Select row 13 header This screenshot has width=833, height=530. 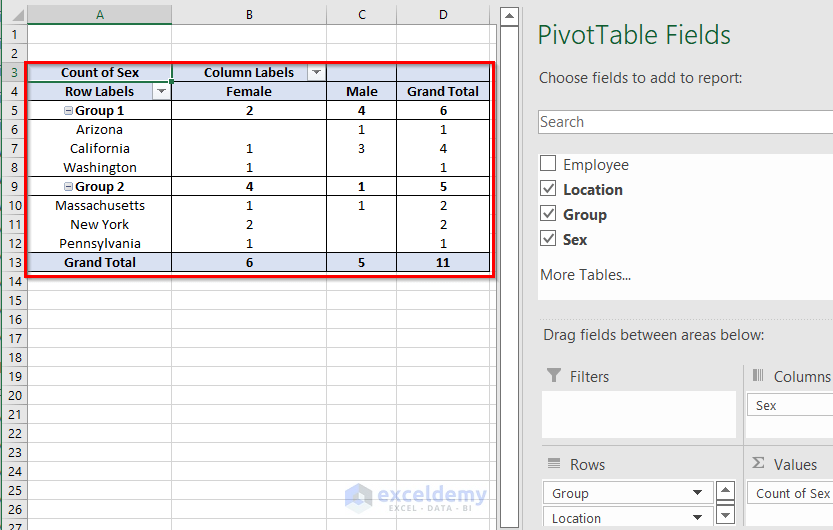tap(14, 262)
